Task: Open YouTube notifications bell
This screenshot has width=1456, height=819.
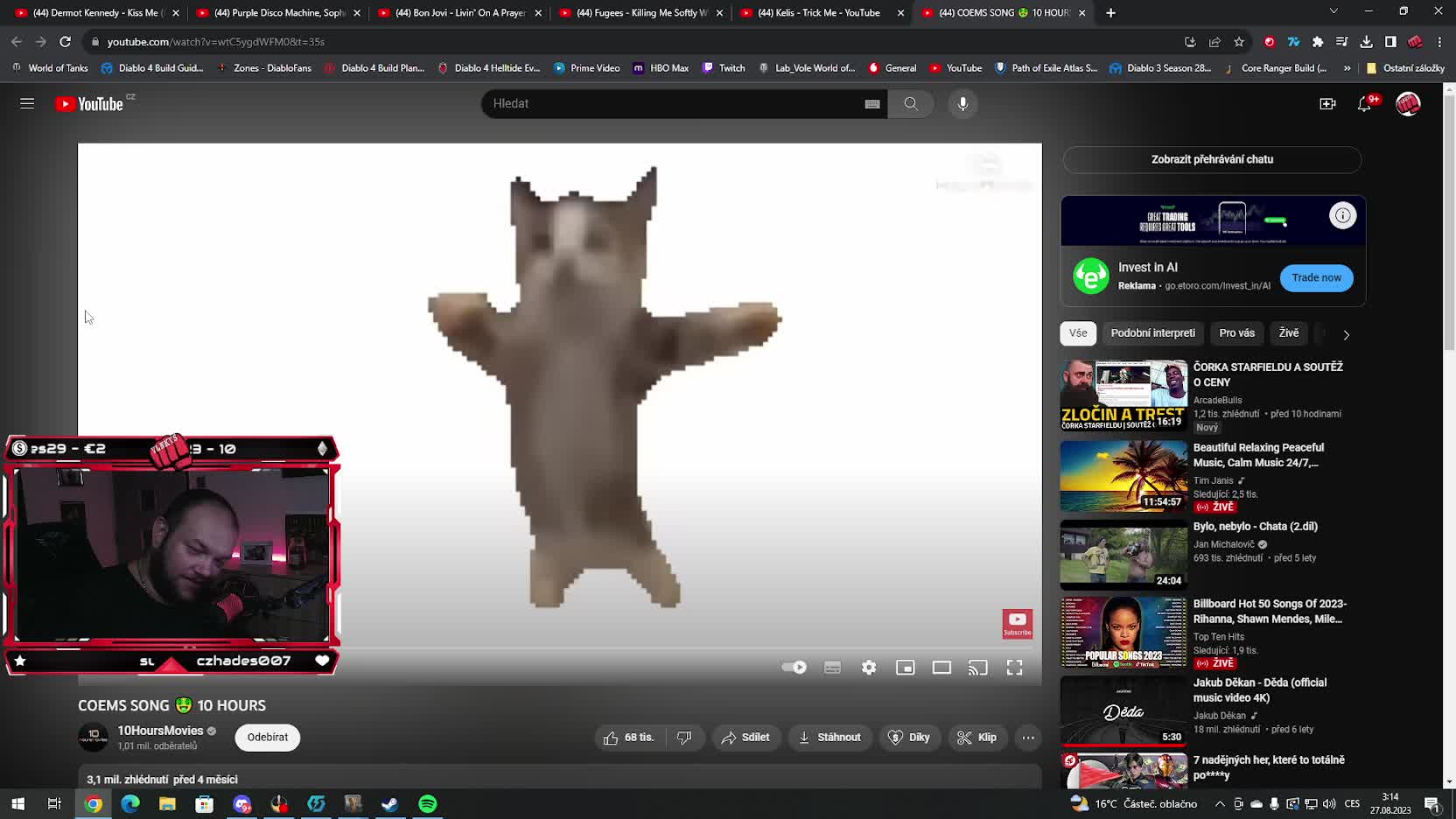Action: pos(1365,103)
